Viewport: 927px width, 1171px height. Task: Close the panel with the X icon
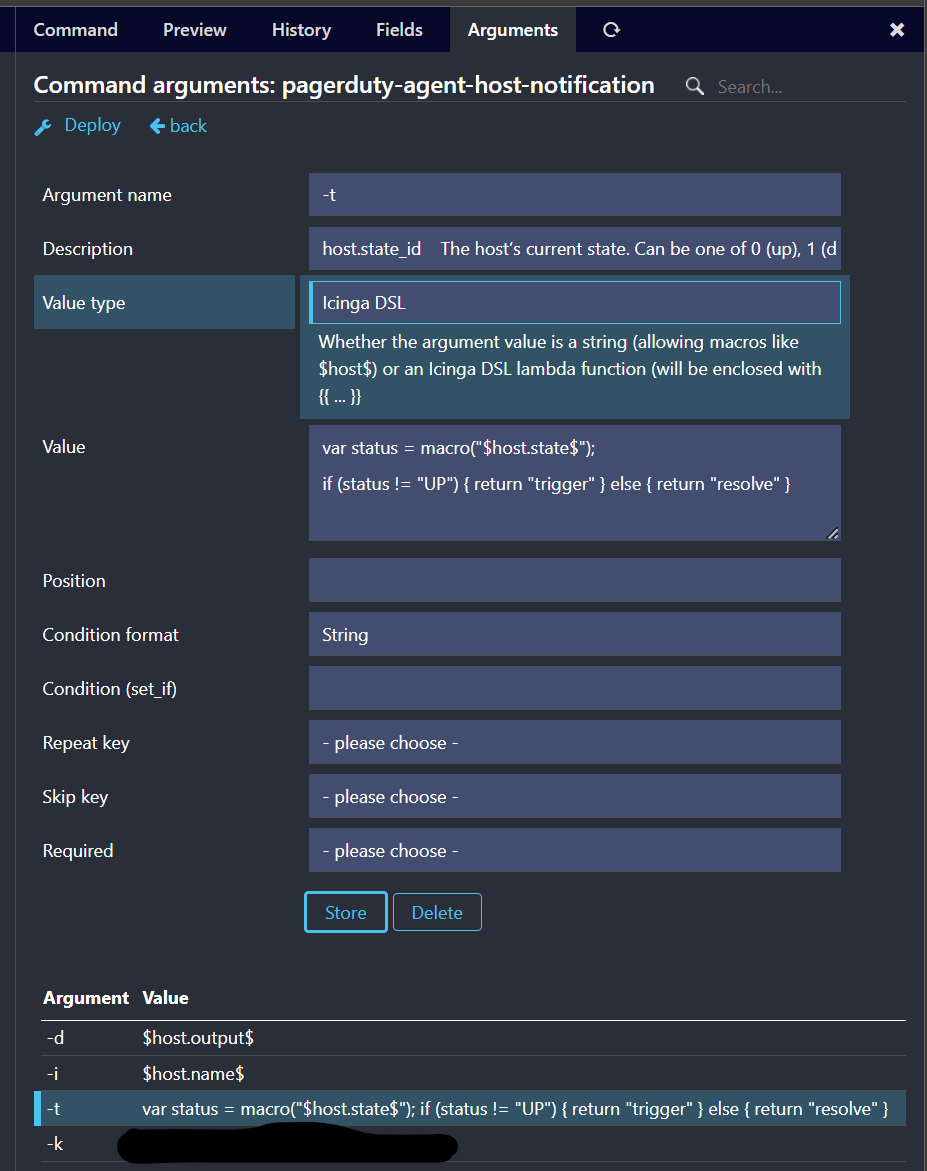897,30
